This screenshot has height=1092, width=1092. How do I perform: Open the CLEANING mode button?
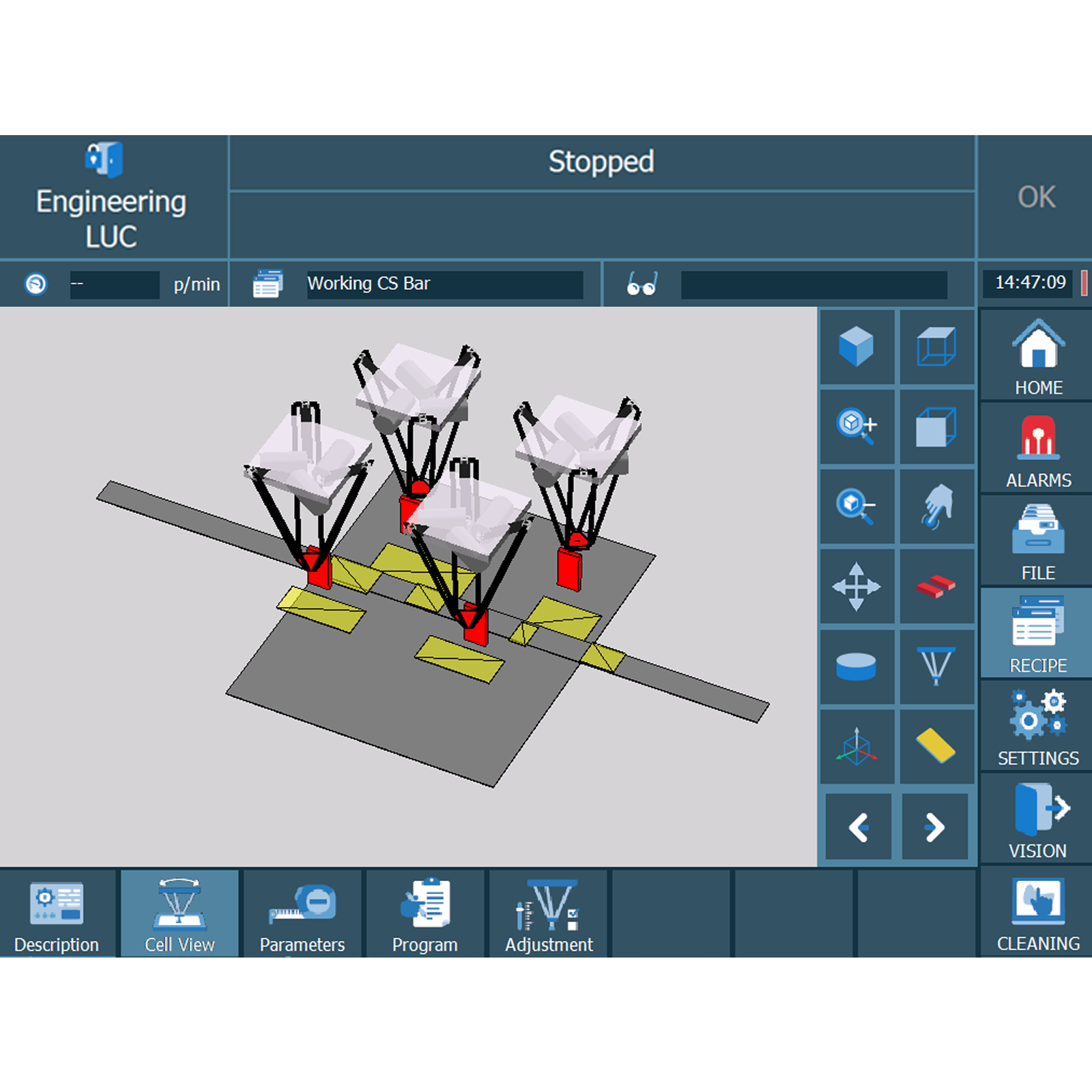click(x=1037, y=913)
